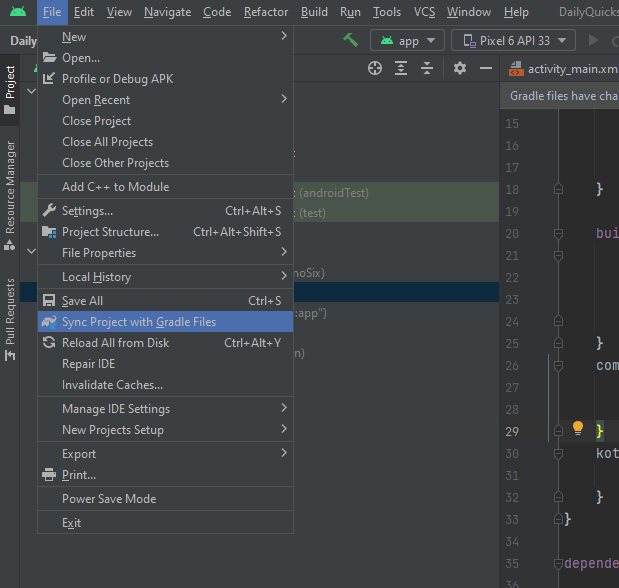The width and height of the screenshot is (619, 588).
Task: Click the green hammer Make Project icon
Action: tap(350, 40)
